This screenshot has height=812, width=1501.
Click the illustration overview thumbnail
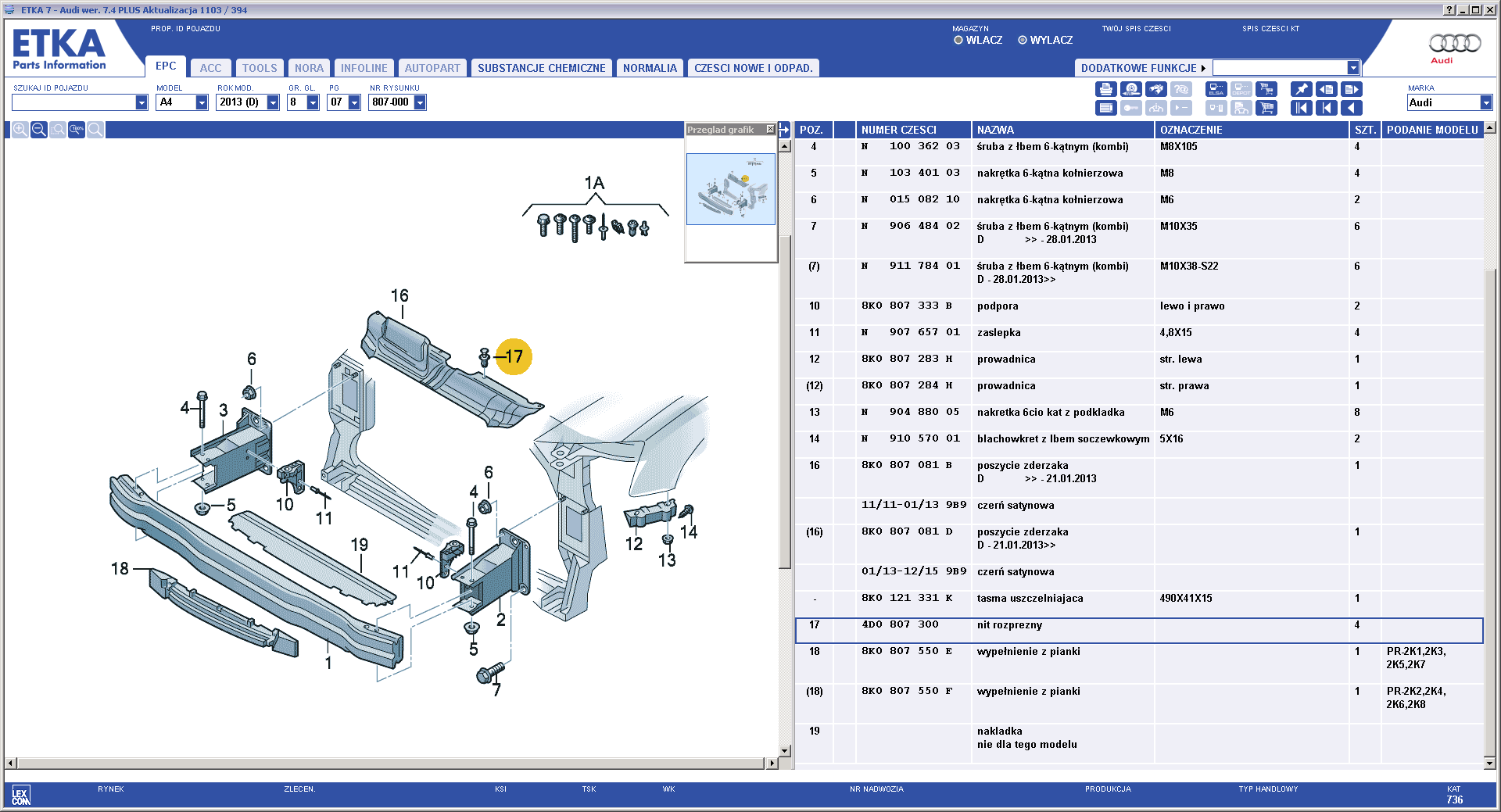pos(731,189)
